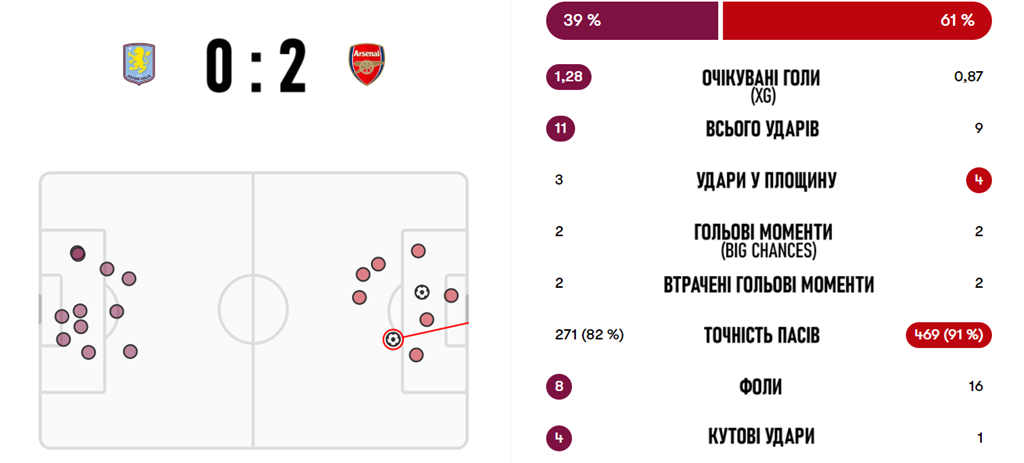Click the ОЧІКУВАНІ ГОЛИ stat label

(761, 80)
